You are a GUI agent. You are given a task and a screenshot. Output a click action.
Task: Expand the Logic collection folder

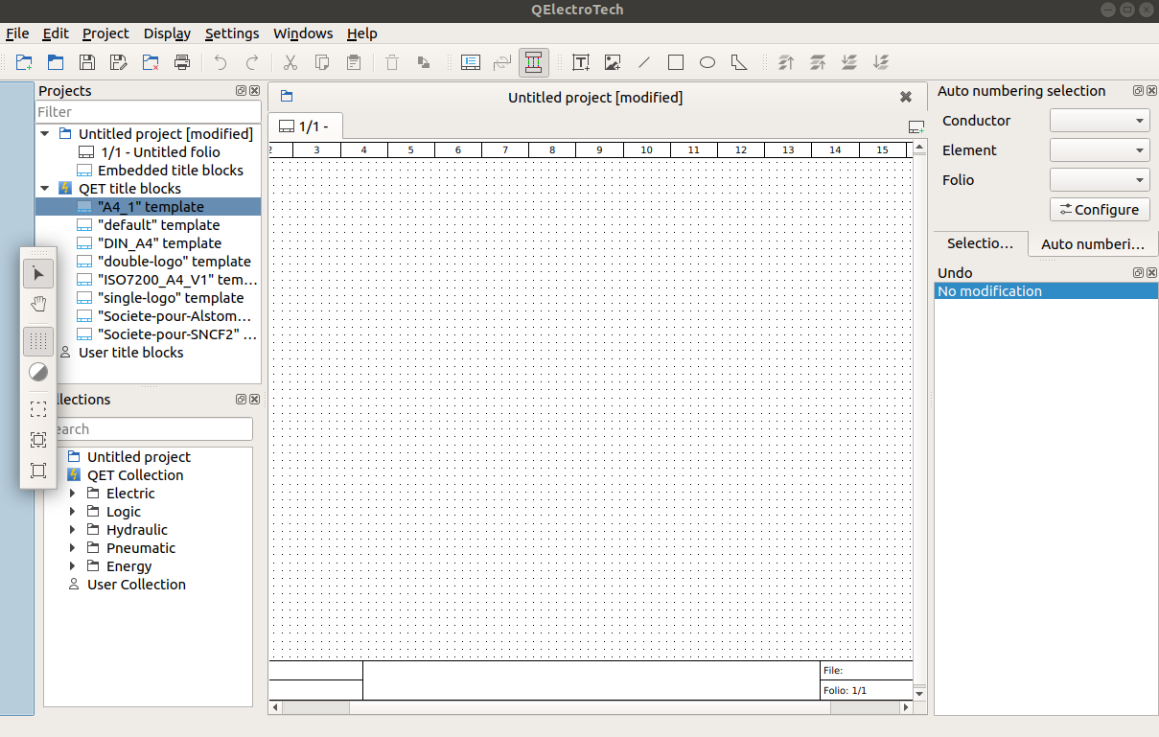tap(72, 512)
